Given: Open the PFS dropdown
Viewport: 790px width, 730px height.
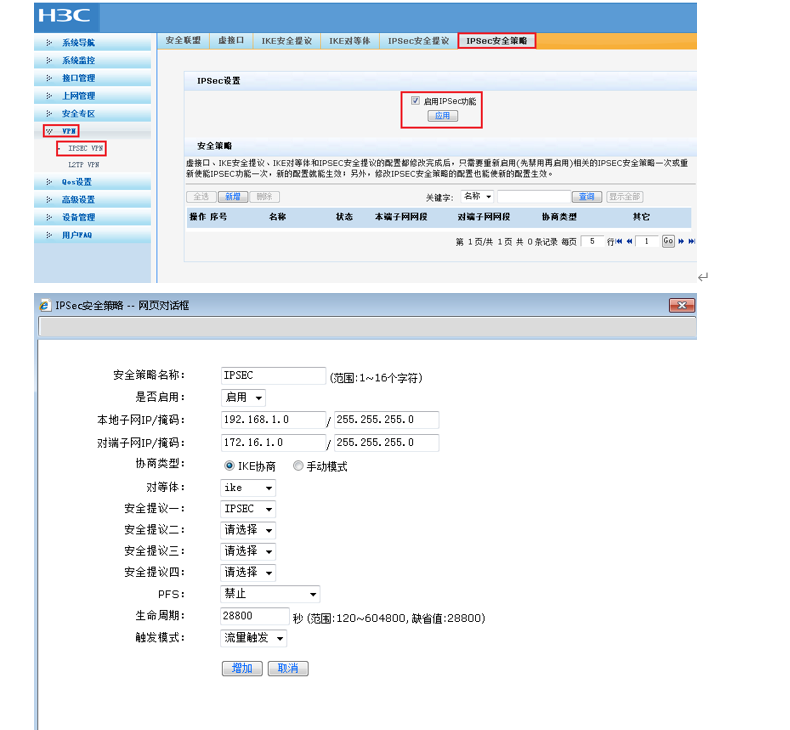Looking at the screenshot, I should click(271, 594).
